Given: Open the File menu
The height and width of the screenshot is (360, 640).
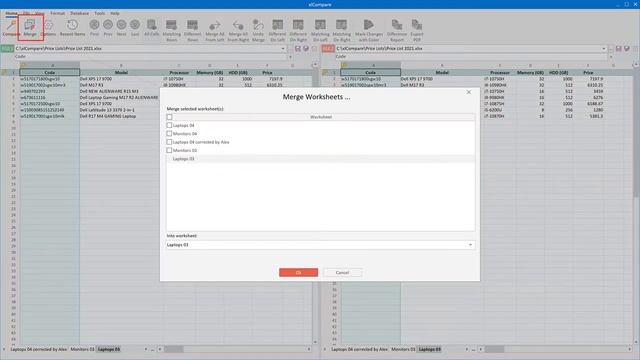Looking at the screenshot, I should [x=26, y=13].
